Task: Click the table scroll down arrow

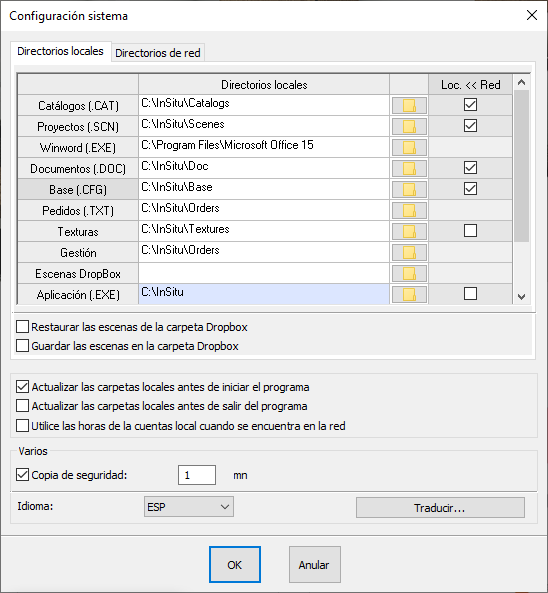Action: tap(522, 297)
